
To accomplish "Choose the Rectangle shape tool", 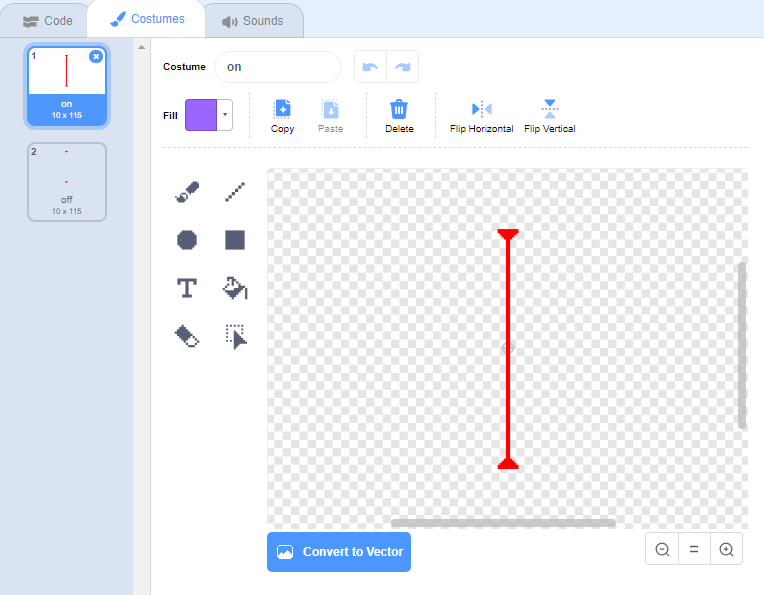I will (x=235, y=240).
